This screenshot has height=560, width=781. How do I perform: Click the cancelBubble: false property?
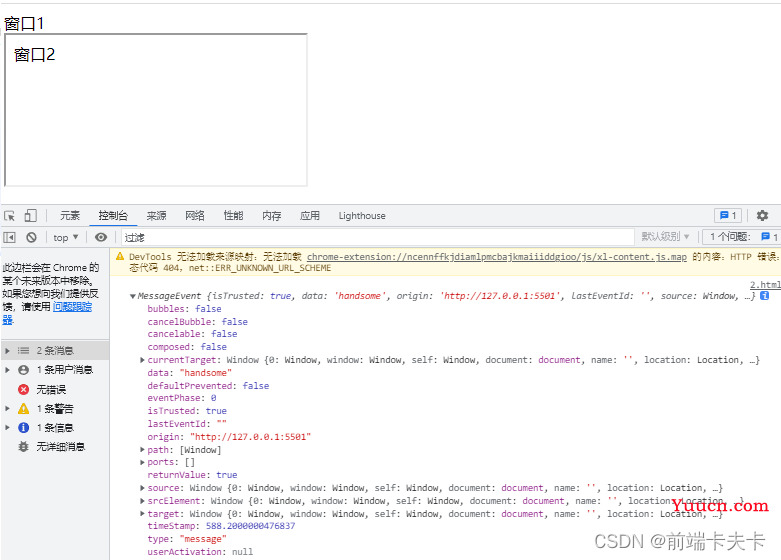197,321
